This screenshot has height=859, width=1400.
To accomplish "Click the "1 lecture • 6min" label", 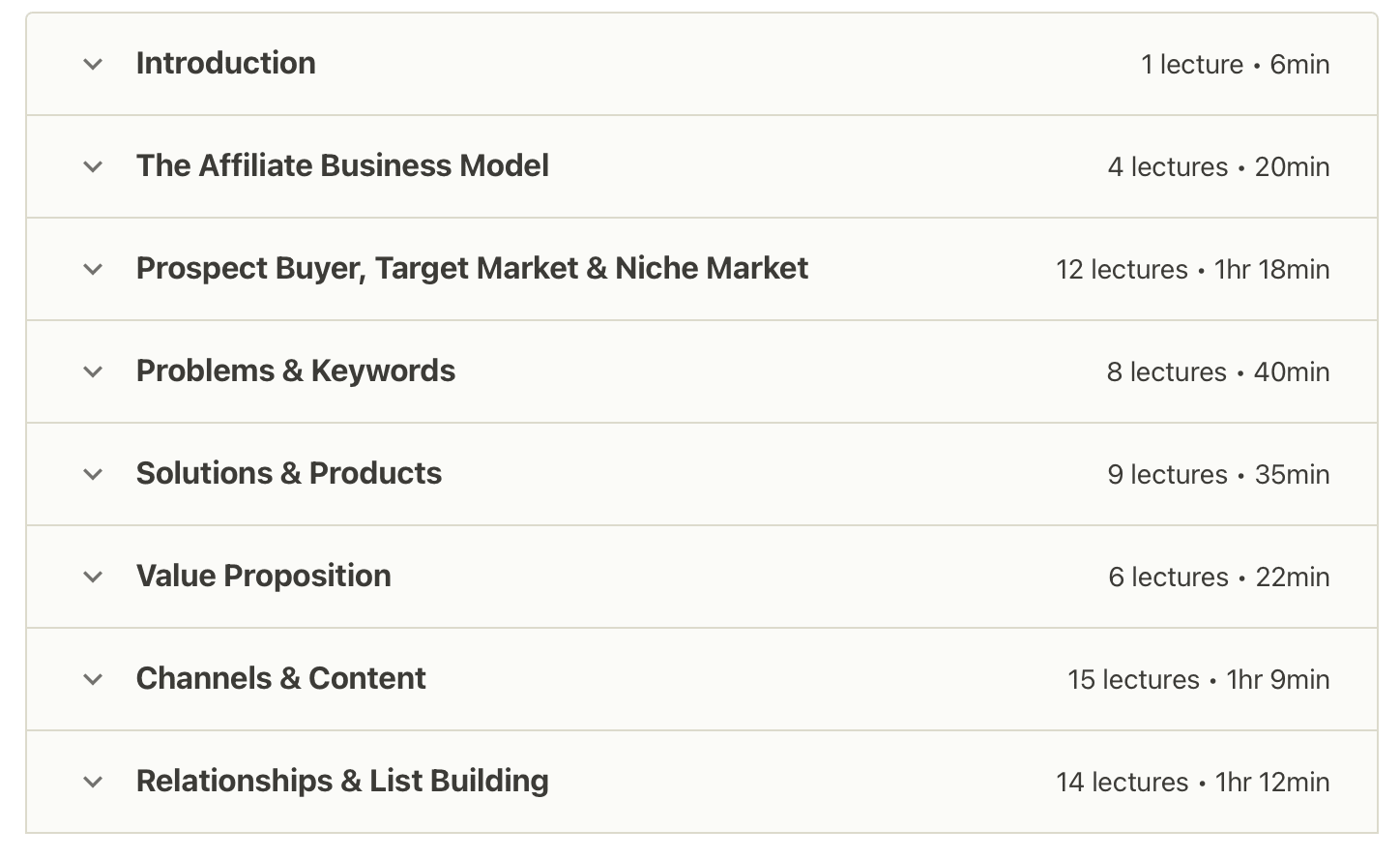I will point(1235,65).
